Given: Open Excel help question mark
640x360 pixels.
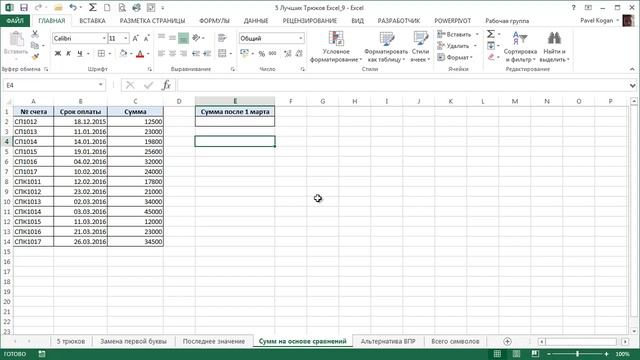Looking at the screenshot, I should pos(573,8).
